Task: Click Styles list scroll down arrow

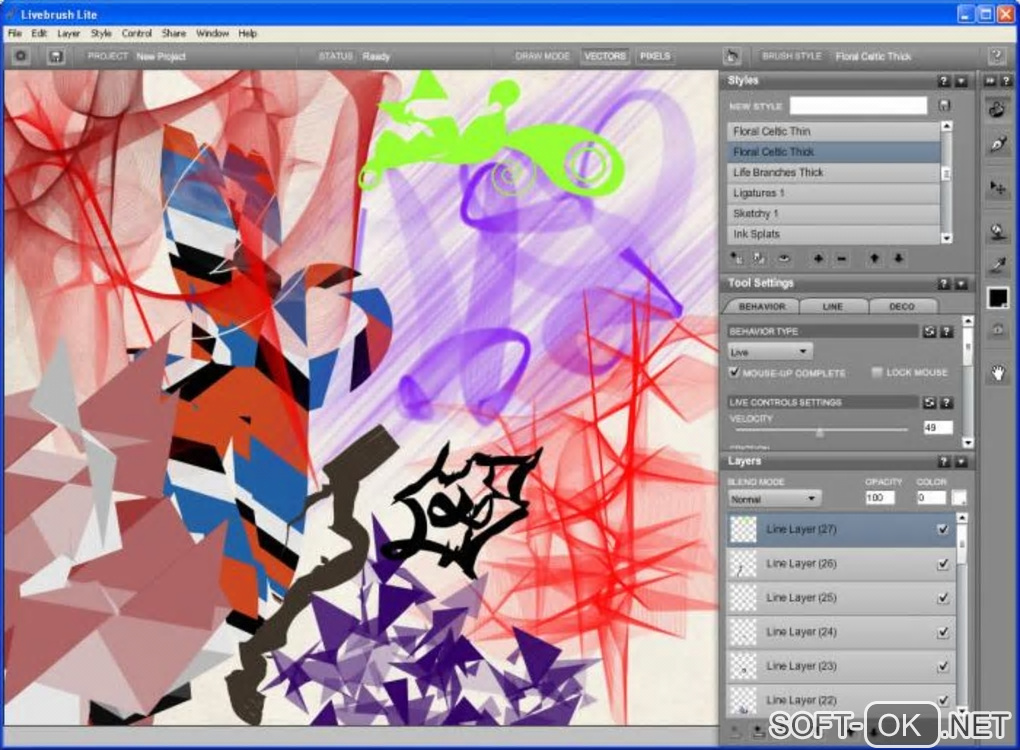Action: tap(946, 239)
